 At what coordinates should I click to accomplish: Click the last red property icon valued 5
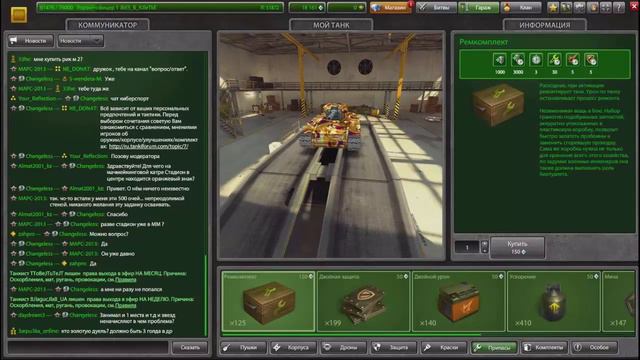(591, 60)
